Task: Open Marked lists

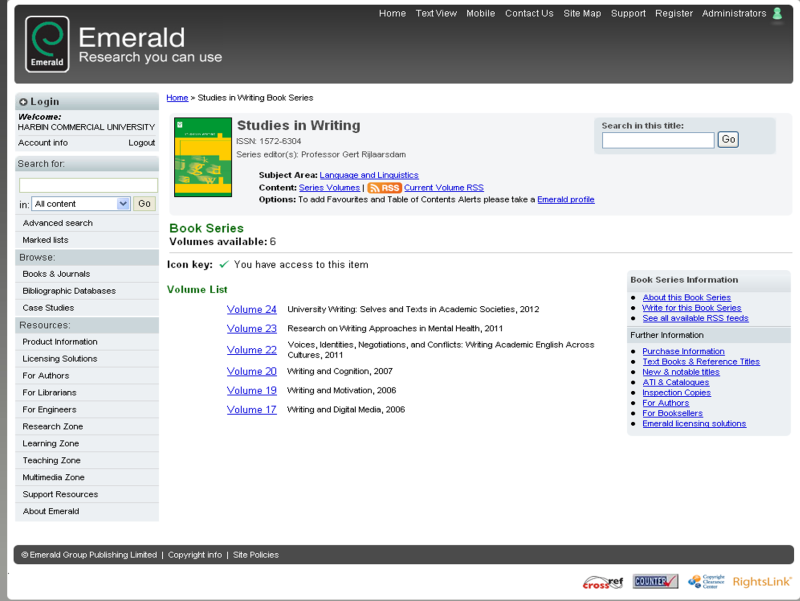Action: point(45,240)
